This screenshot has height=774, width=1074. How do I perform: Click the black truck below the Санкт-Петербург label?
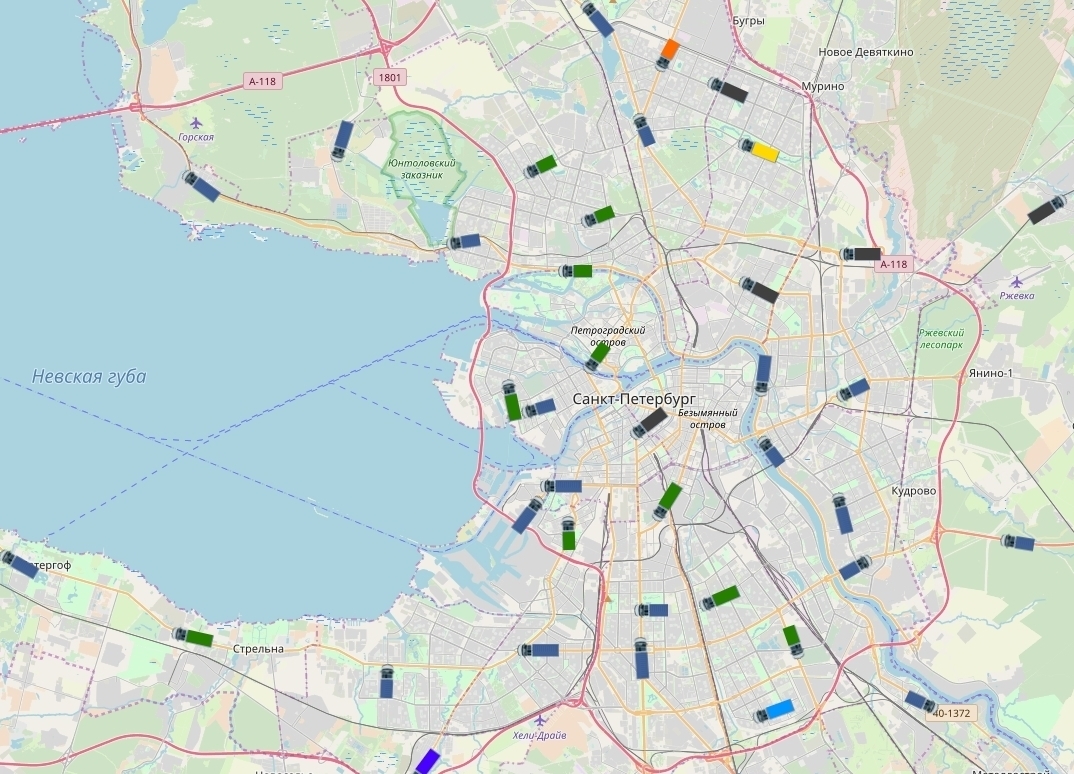649,423
